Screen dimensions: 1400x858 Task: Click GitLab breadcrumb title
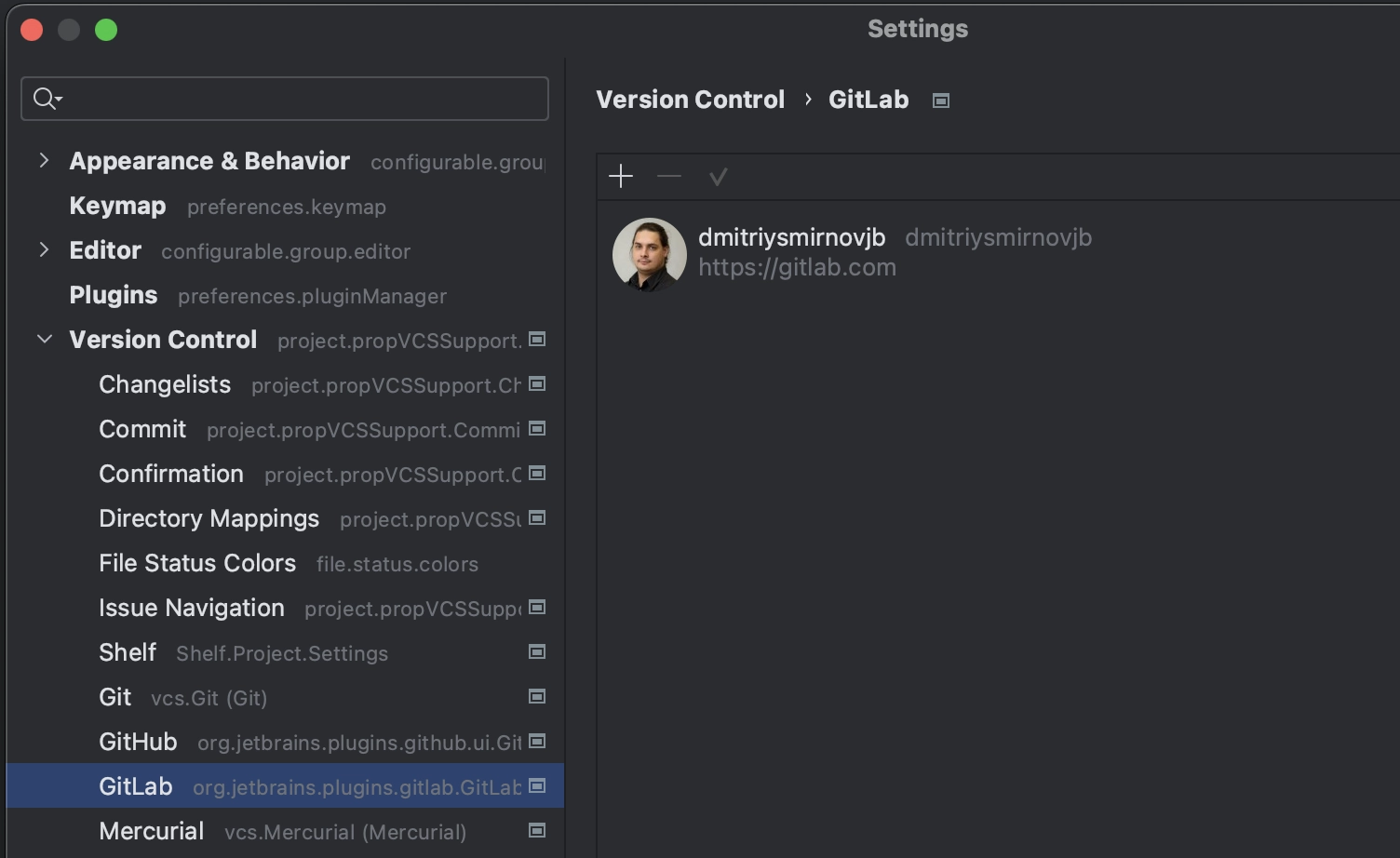[x=868, y=100]
